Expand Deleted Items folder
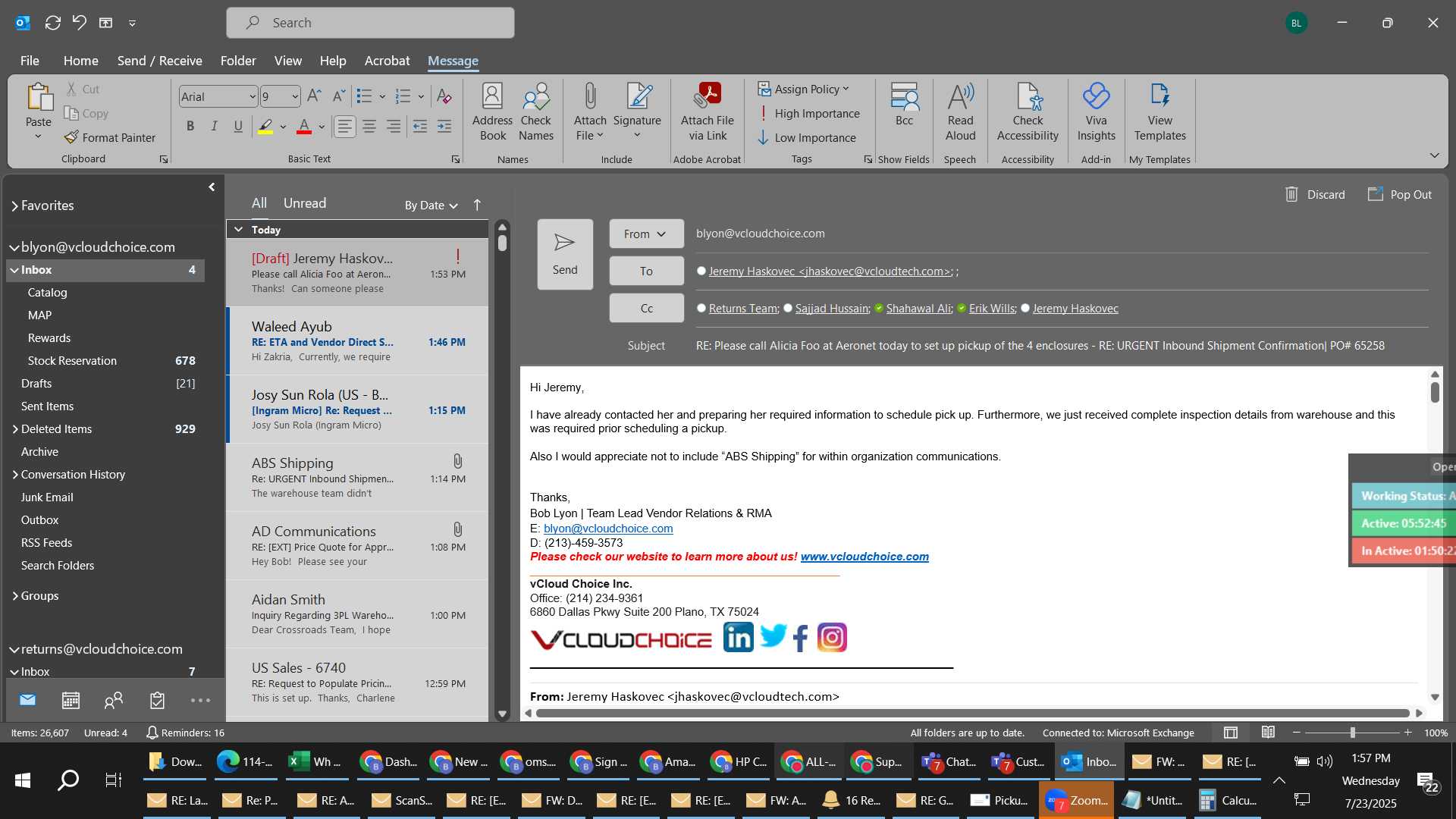Viewport: 1456px width, 819px height. [x=14, y=428]
